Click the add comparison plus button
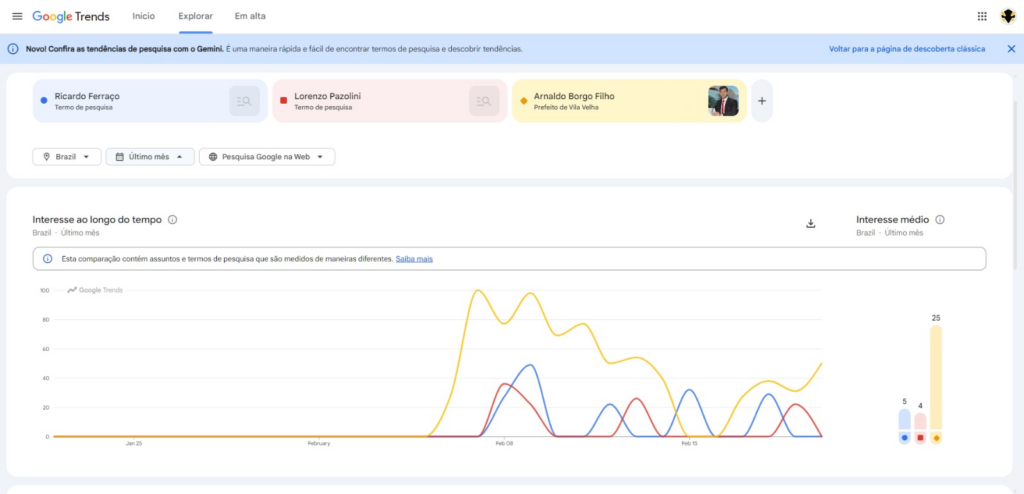The image size is (1024, 494). click(762, 101)
